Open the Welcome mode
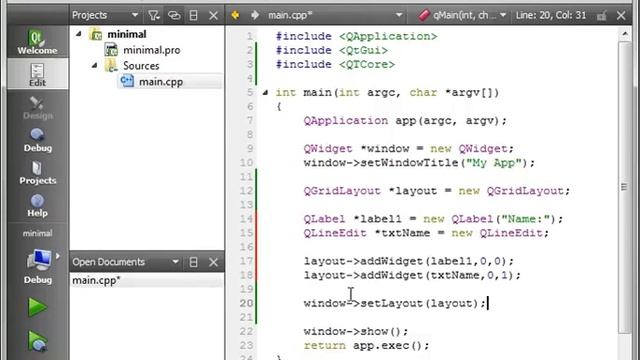 pos(37,42)
